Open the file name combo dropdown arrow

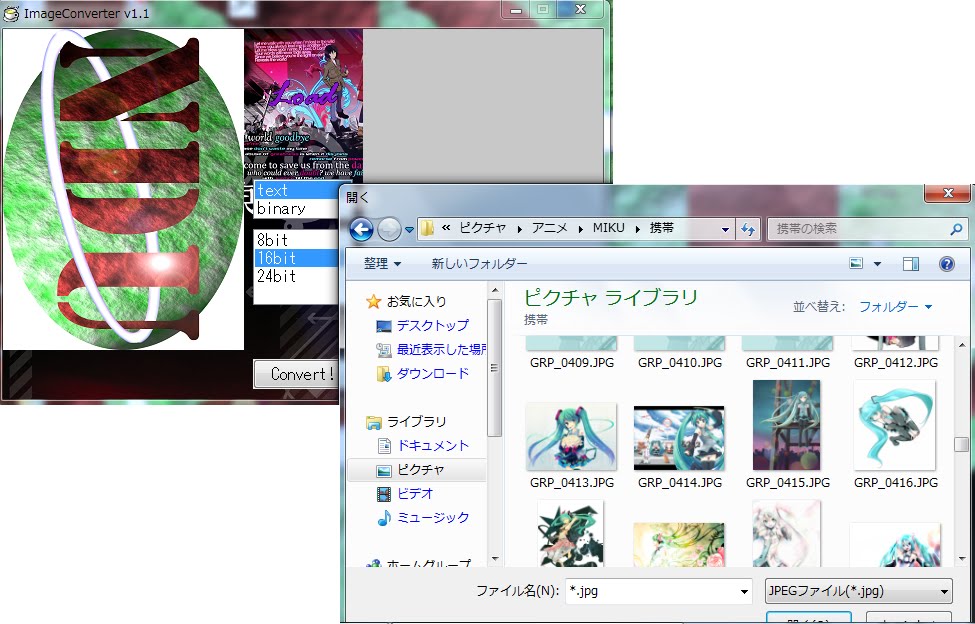(744, 592)
